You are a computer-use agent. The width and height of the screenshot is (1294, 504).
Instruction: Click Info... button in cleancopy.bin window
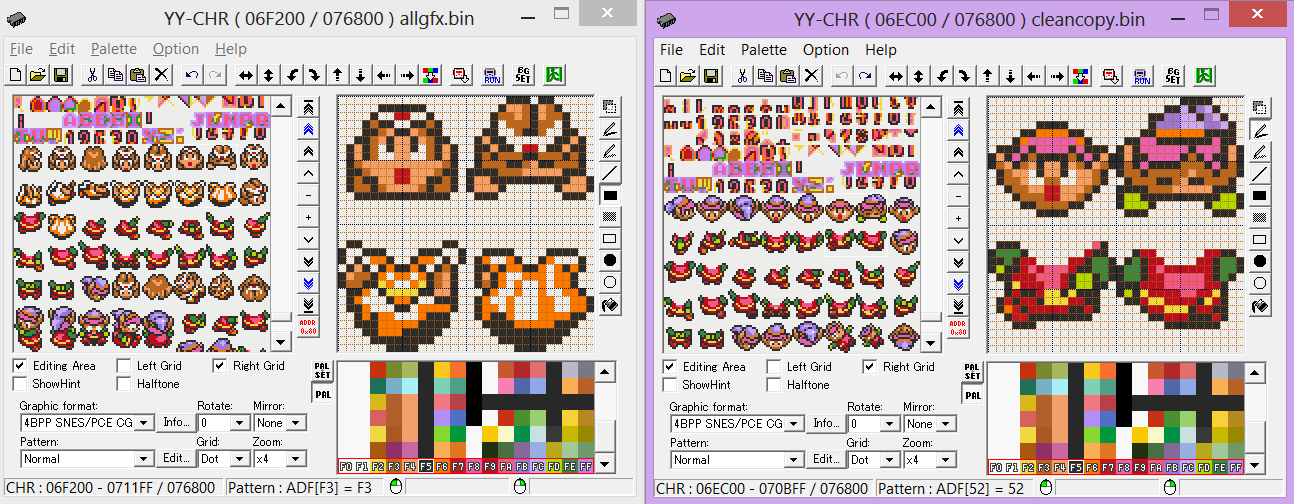click(x=825, y=424)
